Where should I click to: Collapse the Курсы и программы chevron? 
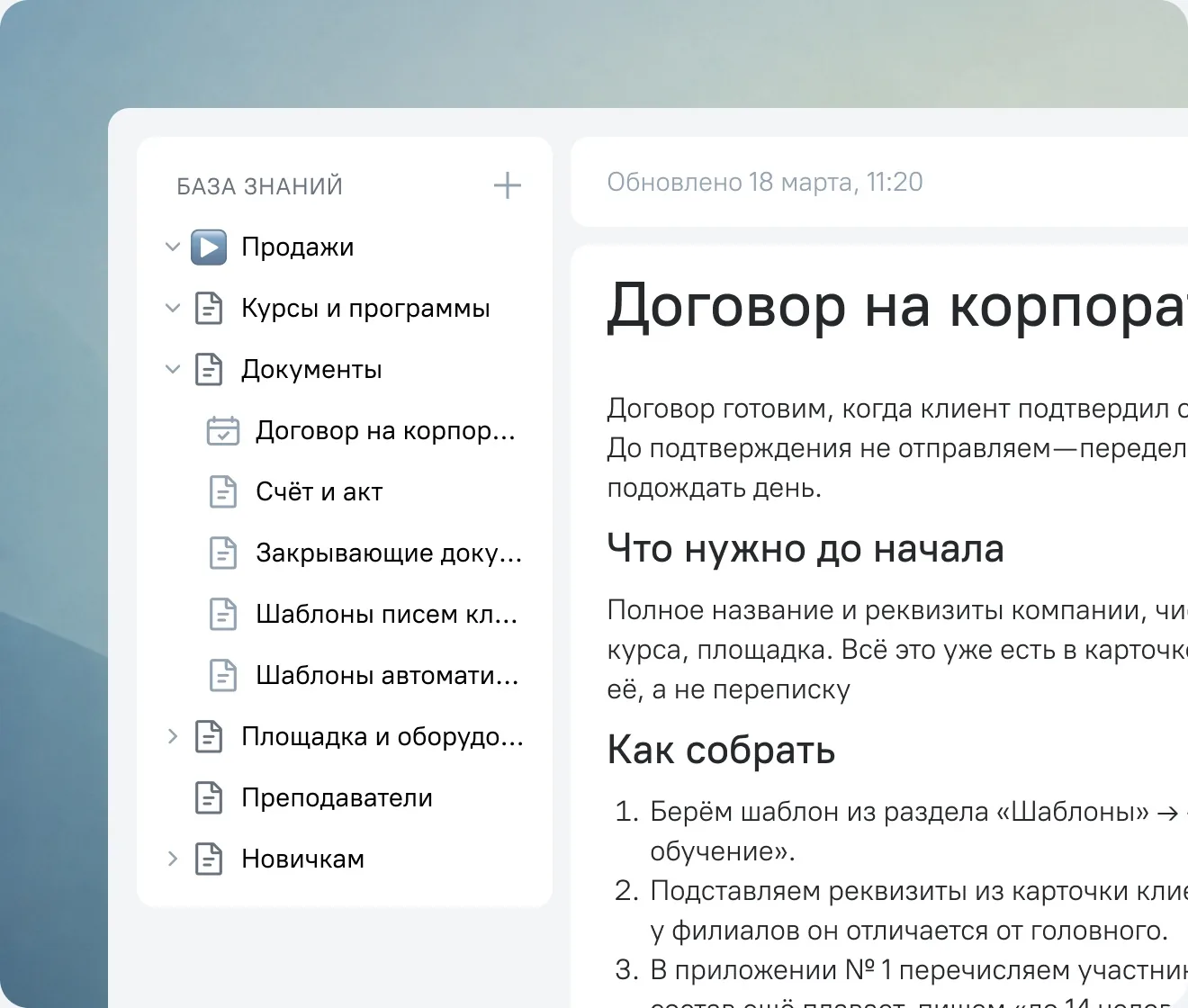click(x=173, y=308)
